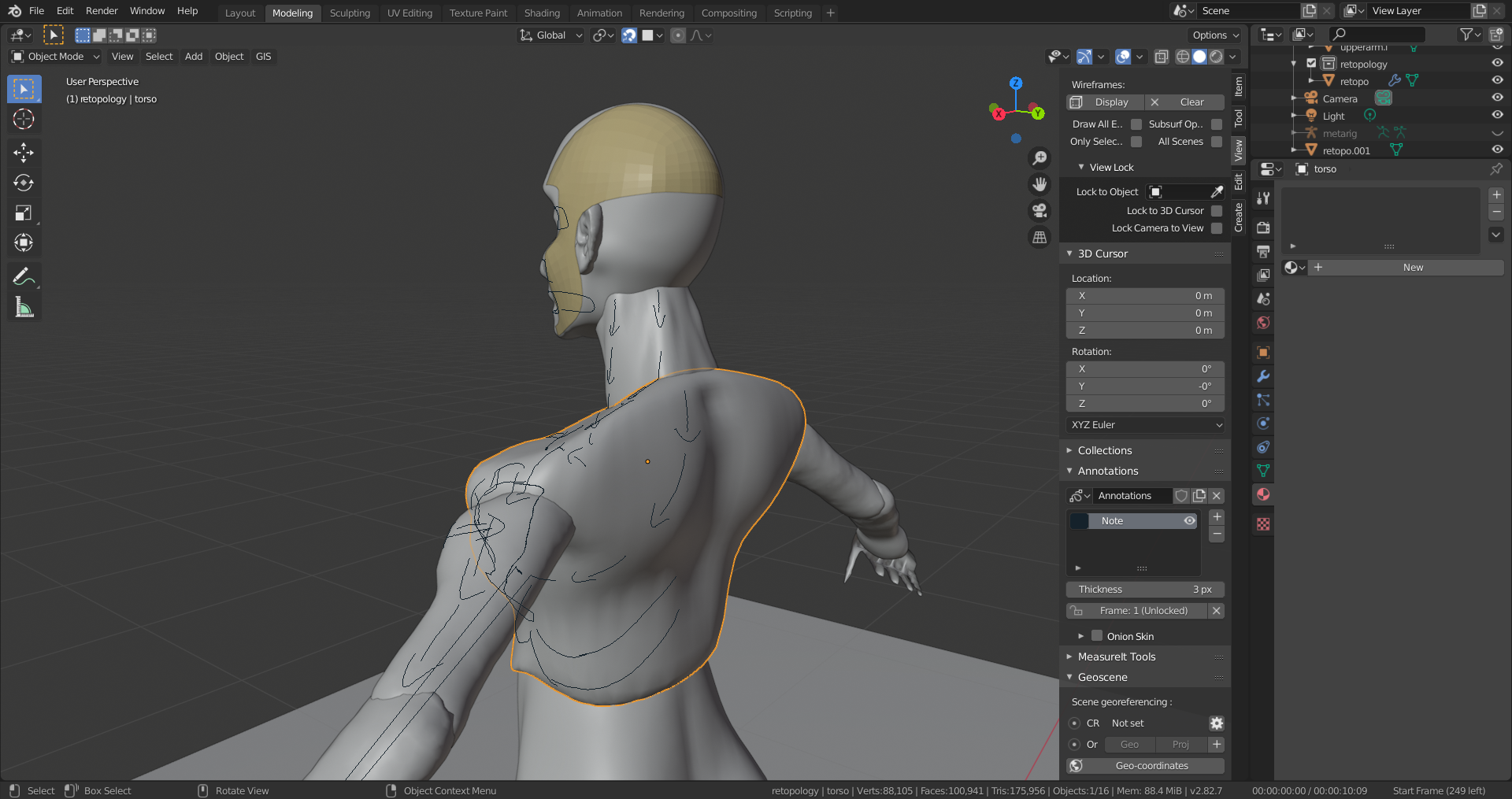1512x799 pixels.
Task: Expand the Collections panel
Action: point(1104,450)
